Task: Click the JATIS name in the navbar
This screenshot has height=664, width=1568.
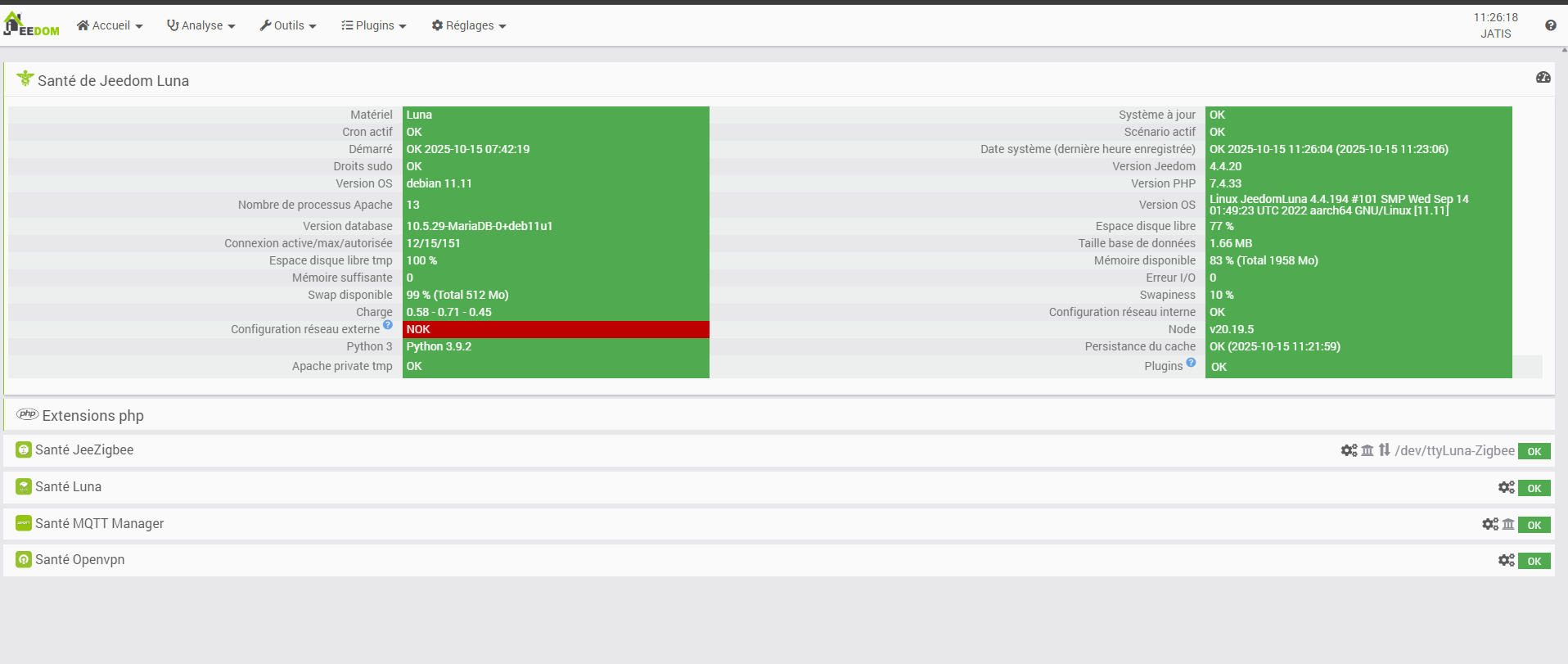Action: click(1496, 34)
